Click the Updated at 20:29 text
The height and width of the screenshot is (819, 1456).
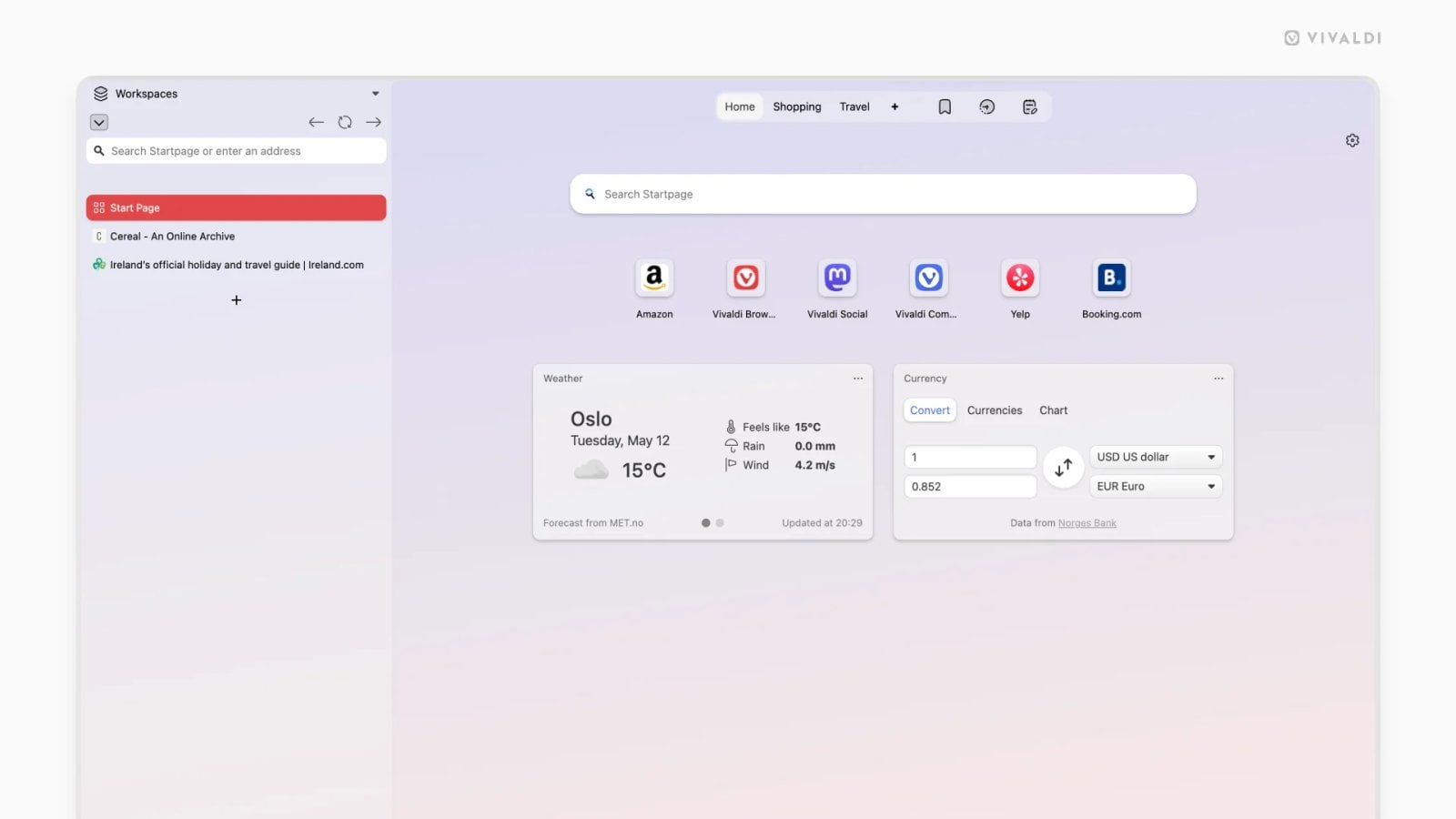tap(823, 523)
